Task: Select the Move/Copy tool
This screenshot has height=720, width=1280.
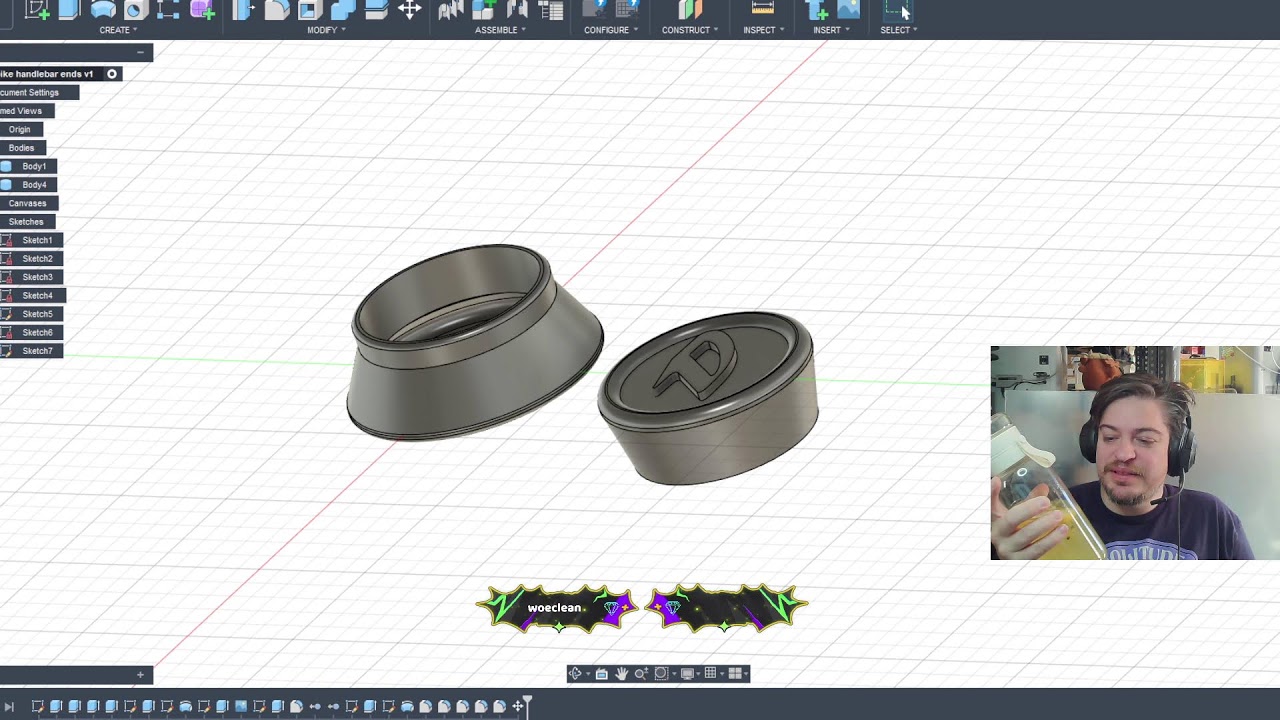Action: pyautogui.click(x=409, y=9)
